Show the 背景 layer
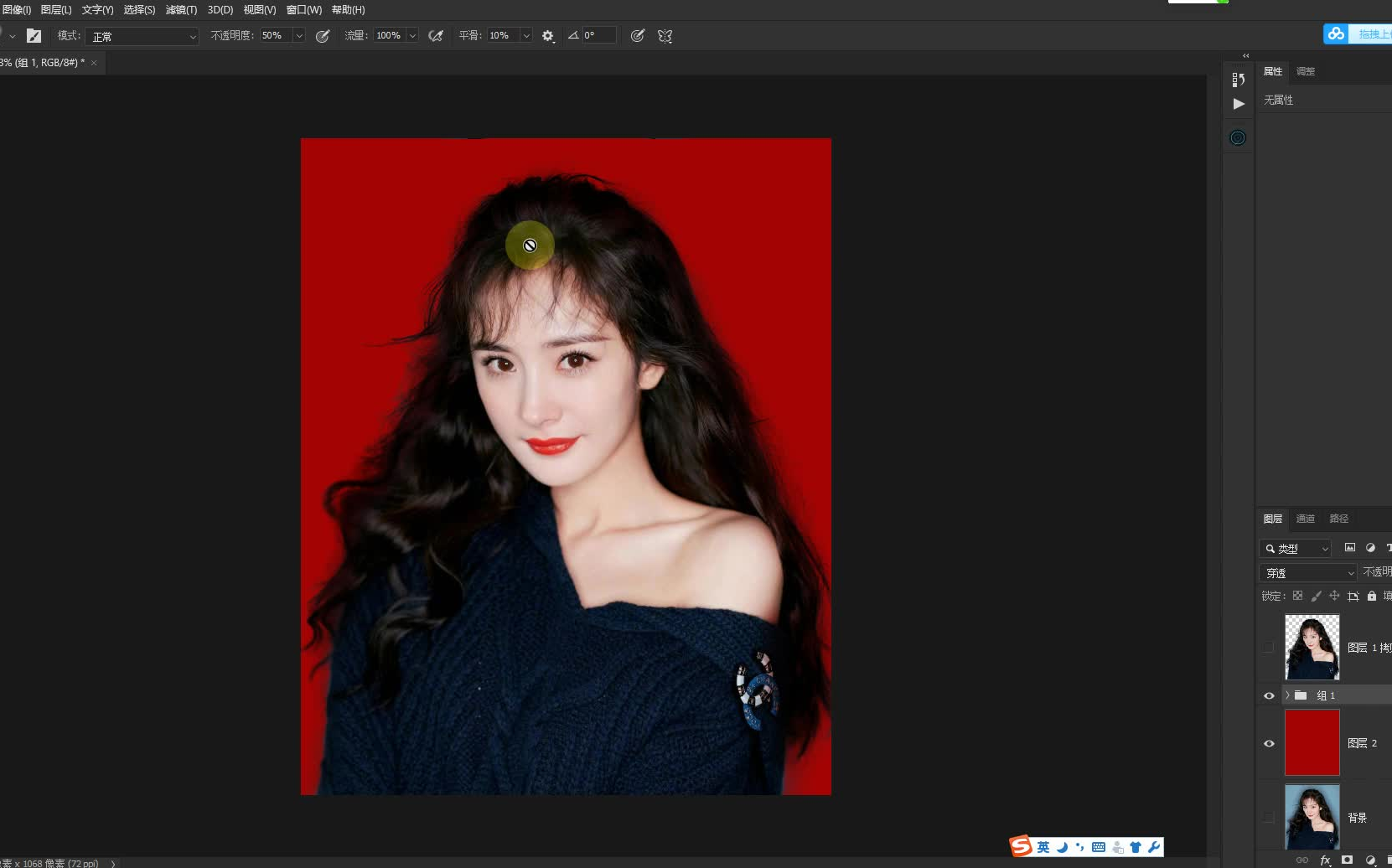This screenshot has height=868, width=1392. (1269, 817)
